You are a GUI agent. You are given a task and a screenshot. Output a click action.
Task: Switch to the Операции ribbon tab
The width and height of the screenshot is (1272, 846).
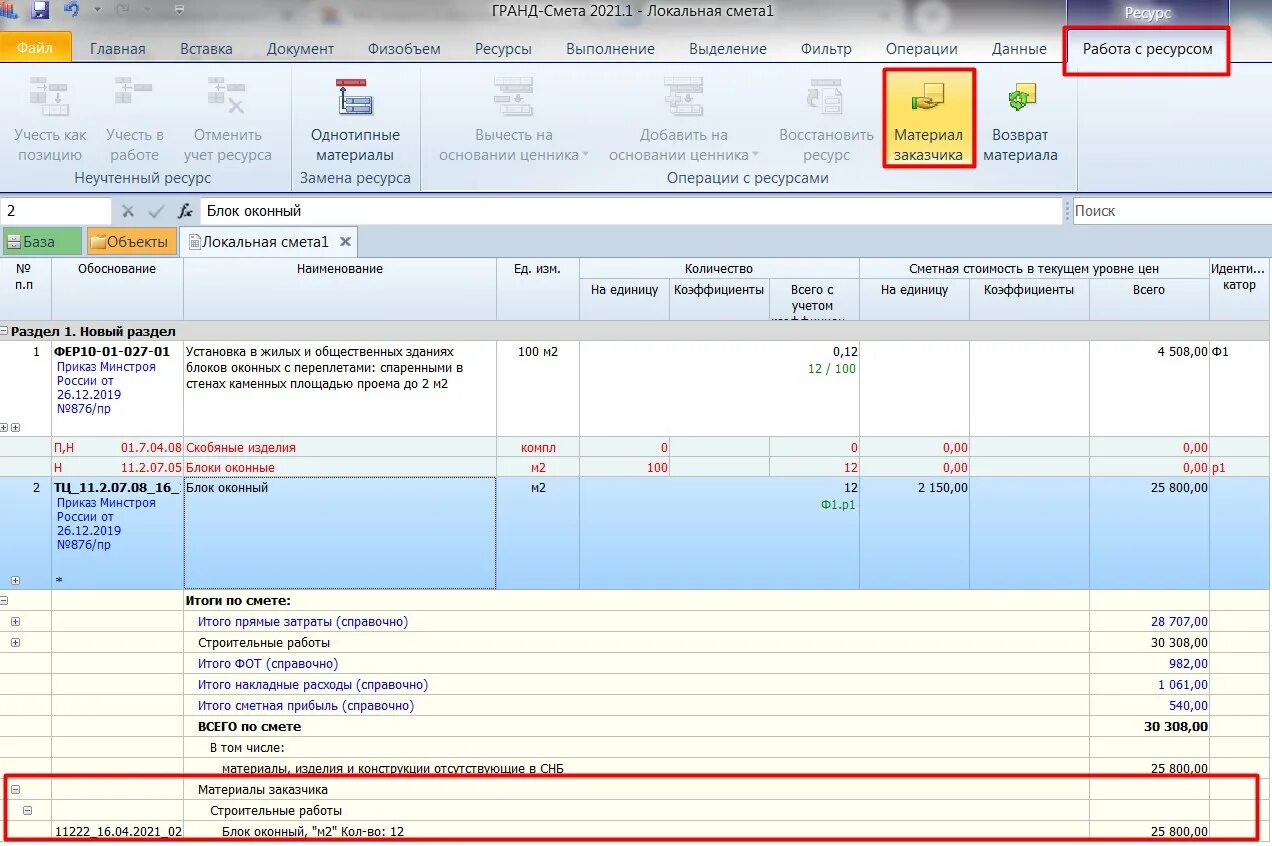[x=921, y=49]
